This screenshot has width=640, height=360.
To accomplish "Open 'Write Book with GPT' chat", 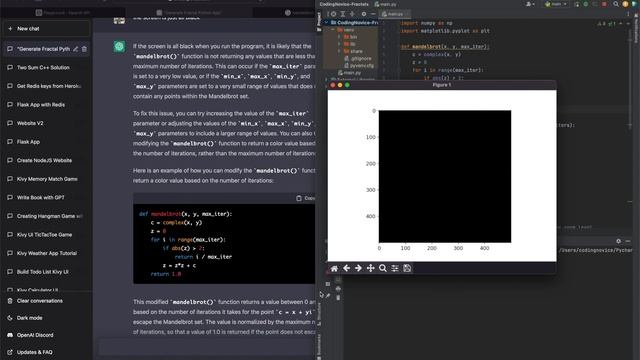I will (46, 198).
